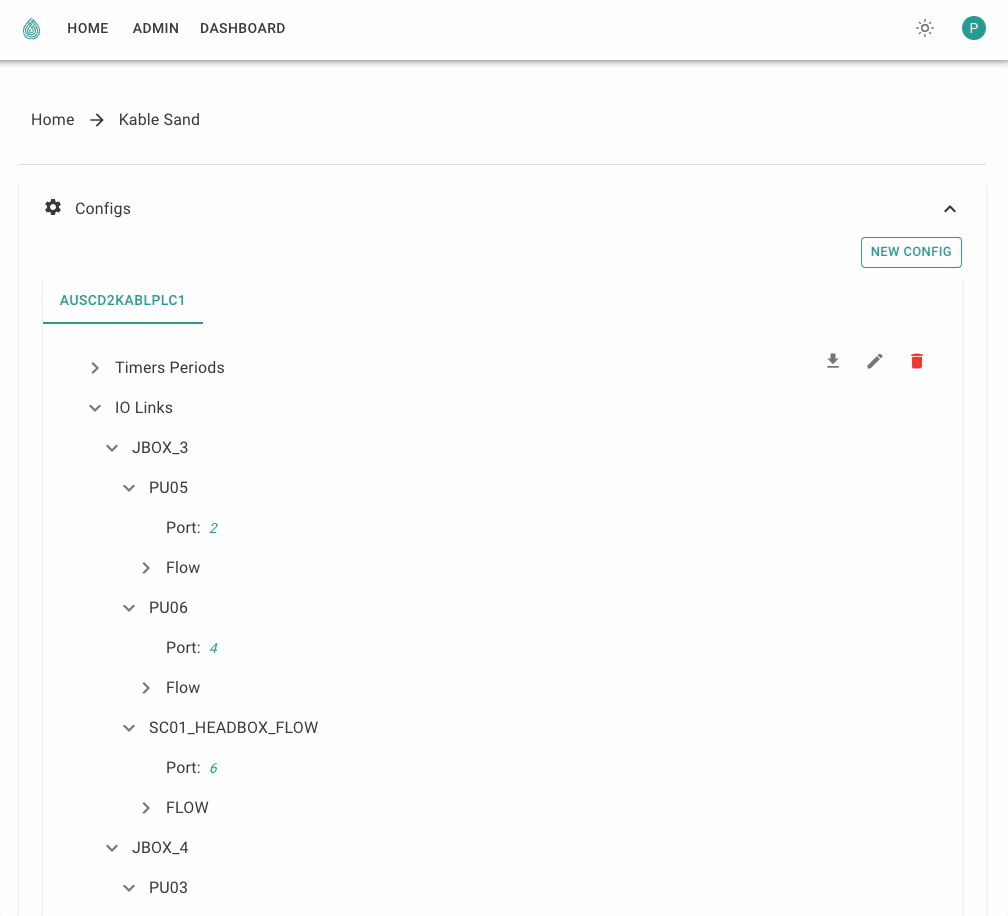Follow the Home breadcrumb link

53,120
